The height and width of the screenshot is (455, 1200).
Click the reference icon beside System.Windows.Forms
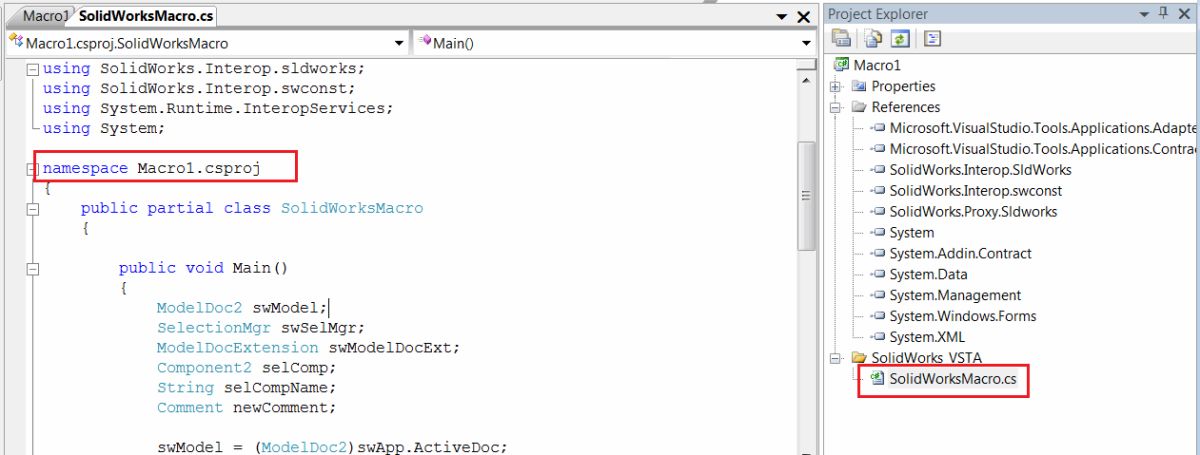tap(878, 316)
